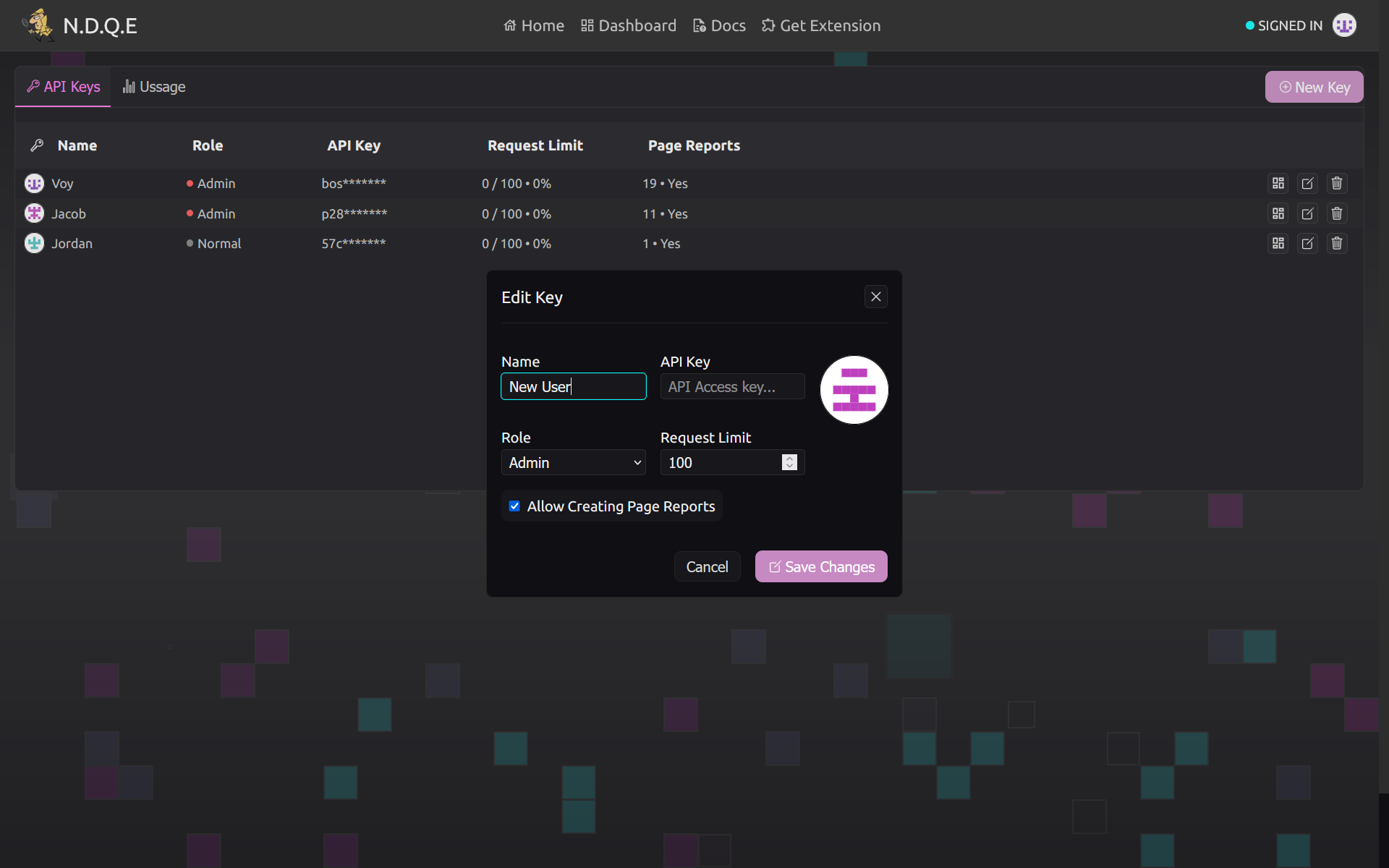The width and height of the screenshot is (1389, 868).
Task: Click the pink avatar image in dialog
Action: tap(854, 390)
